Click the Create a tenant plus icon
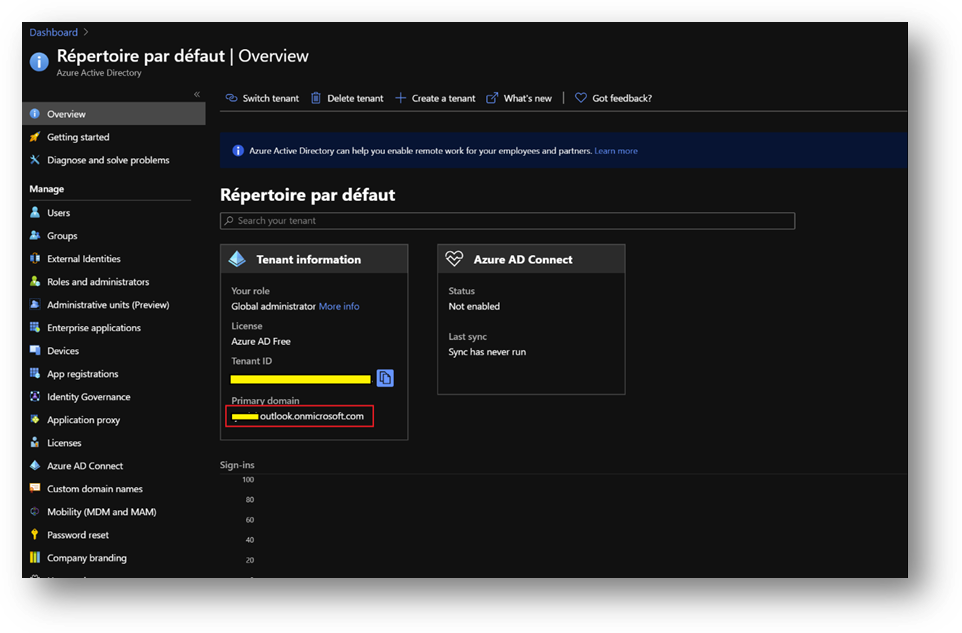 click(x=401, y=98)
